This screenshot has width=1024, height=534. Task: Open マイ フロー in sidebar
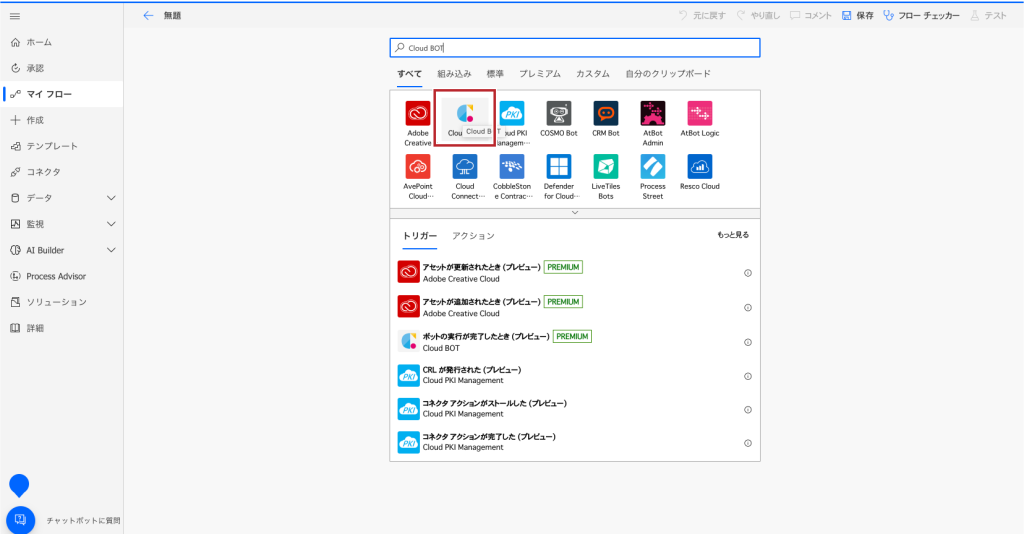(62, 94)
